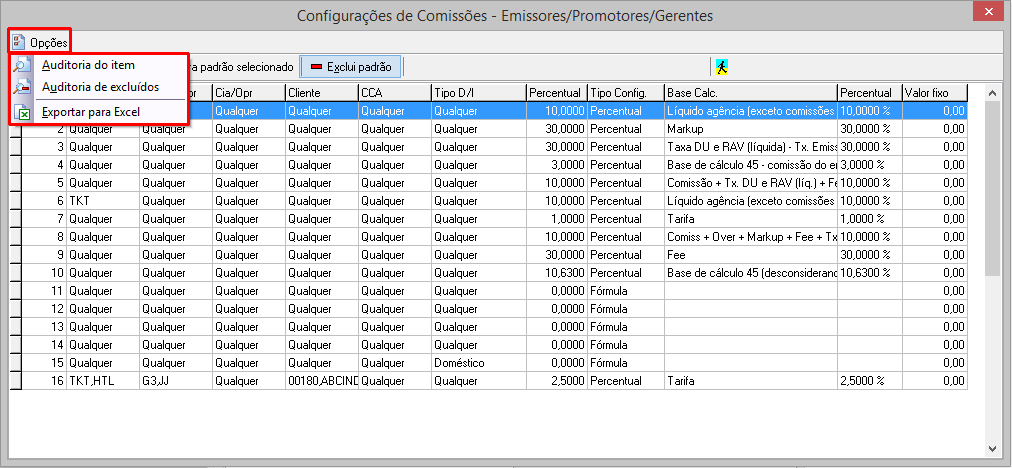Click the row selector for row 9
This screenshot has width=1012, height=468.
click(x=15, y=255)
